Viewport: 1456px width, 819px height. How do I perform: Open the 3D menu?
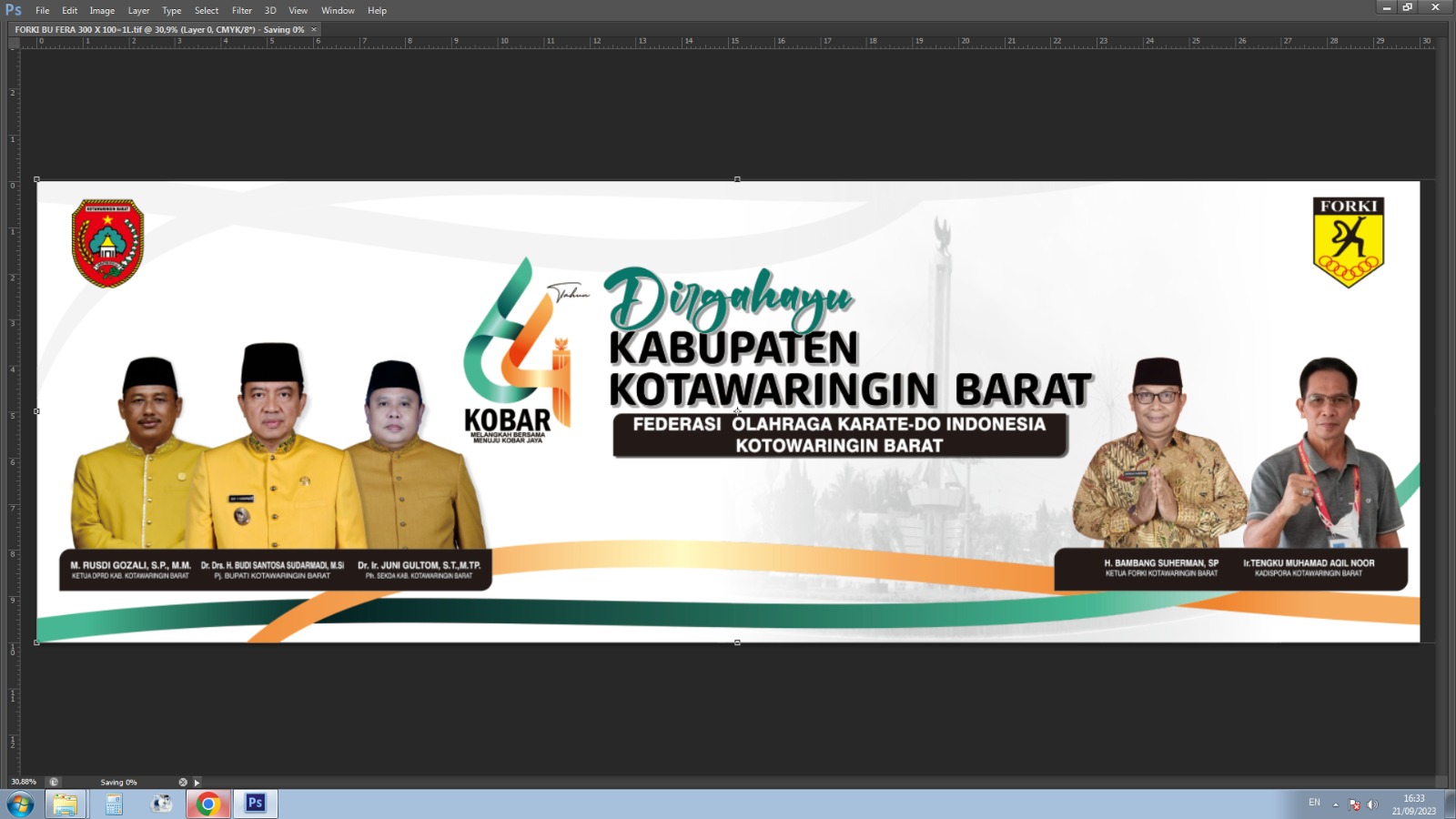pyautogui.click(x=270, y=11)
